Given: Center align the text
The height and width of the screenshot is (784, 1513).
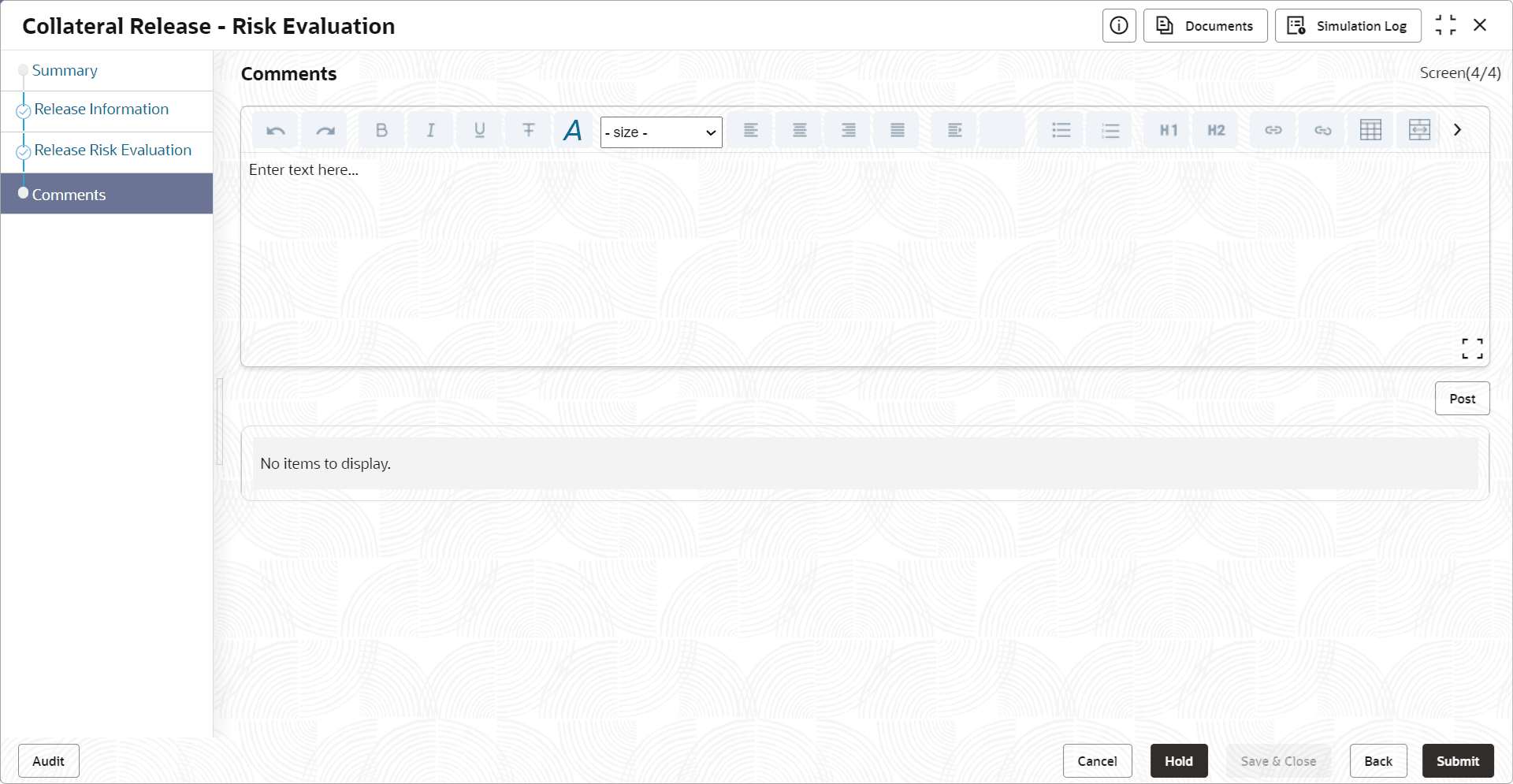Looking at the screenshot, I should click(800, 131).
